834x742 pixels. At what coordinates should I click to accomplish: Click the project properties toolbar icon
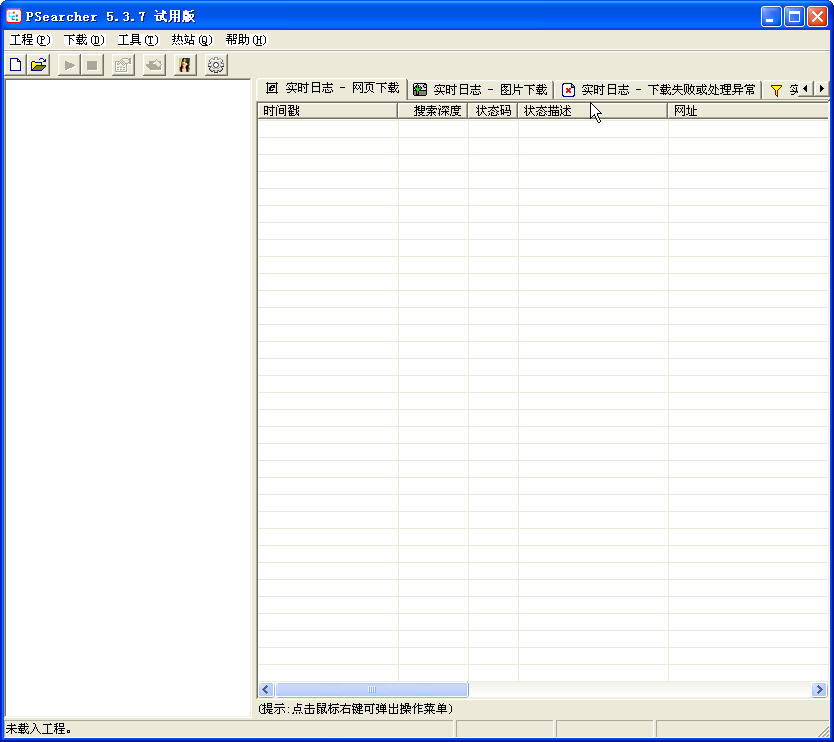tap(123, 65)
